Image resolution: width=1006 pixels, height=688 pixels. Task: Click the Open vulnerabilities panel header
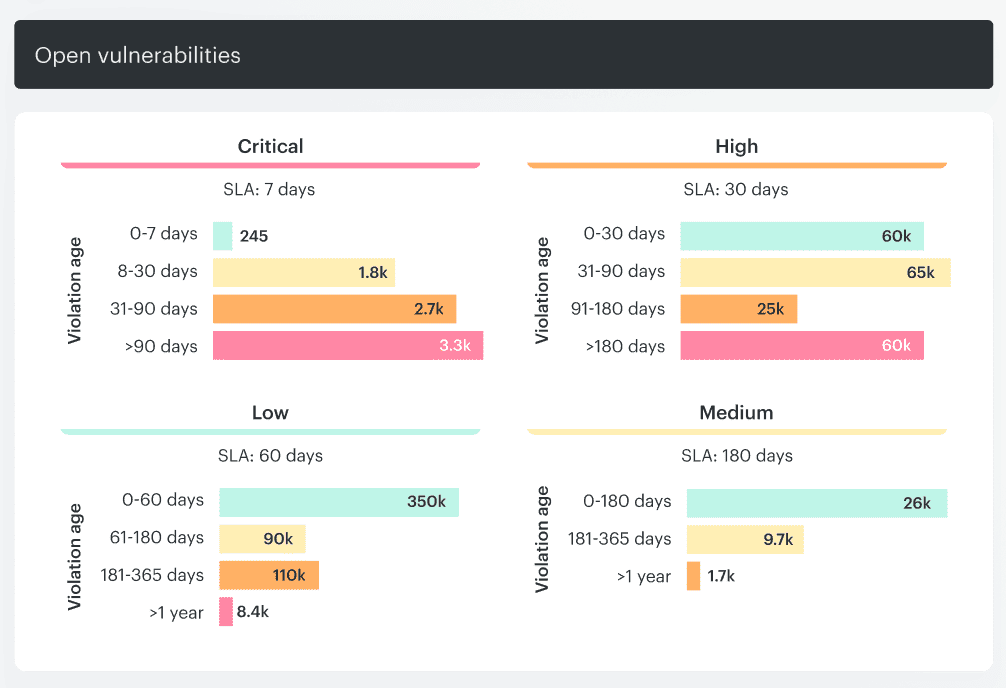pyautogui.click(x=503, y=55)
